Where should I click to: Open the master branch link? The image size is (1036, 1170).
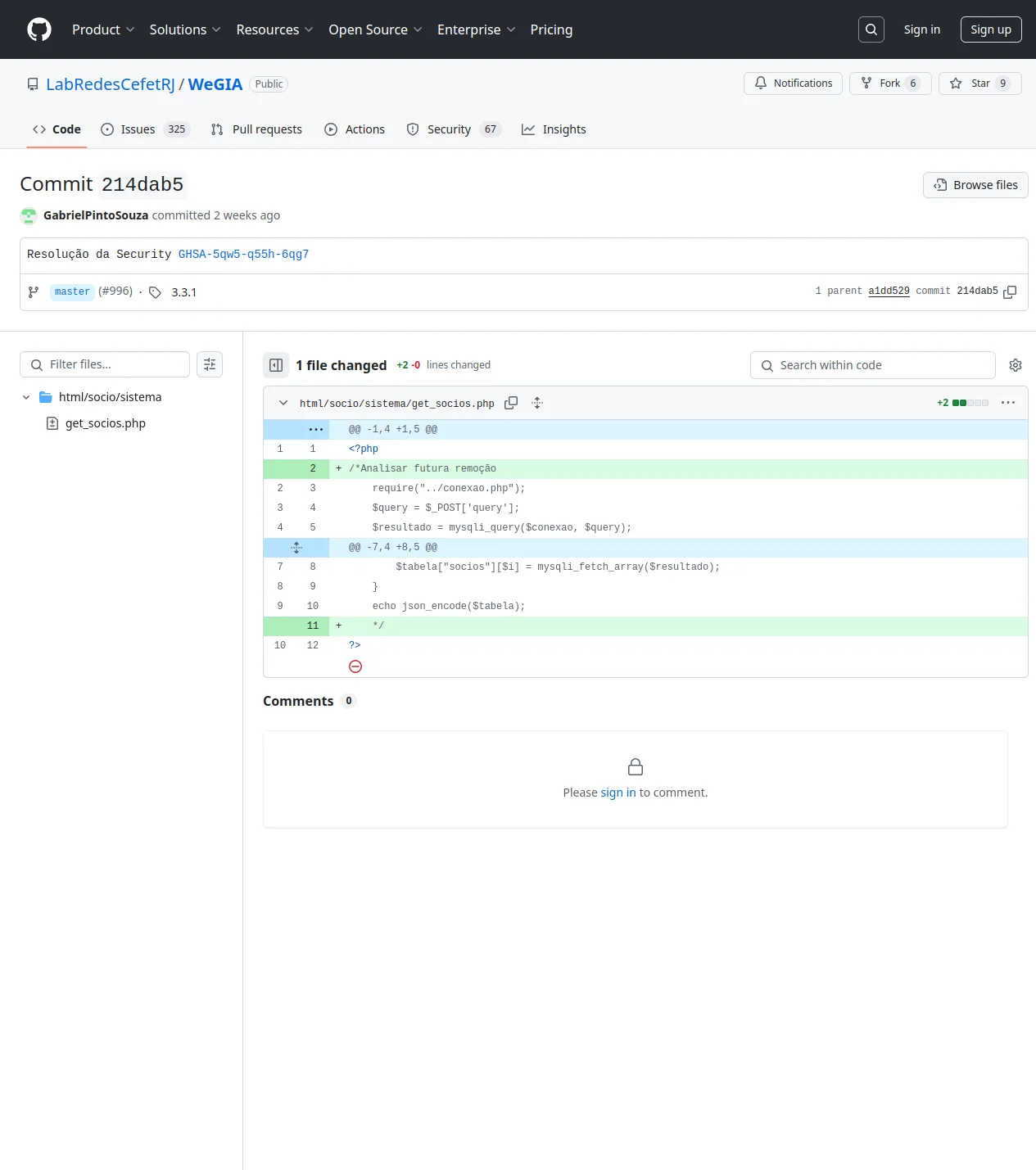coord(72,291)
